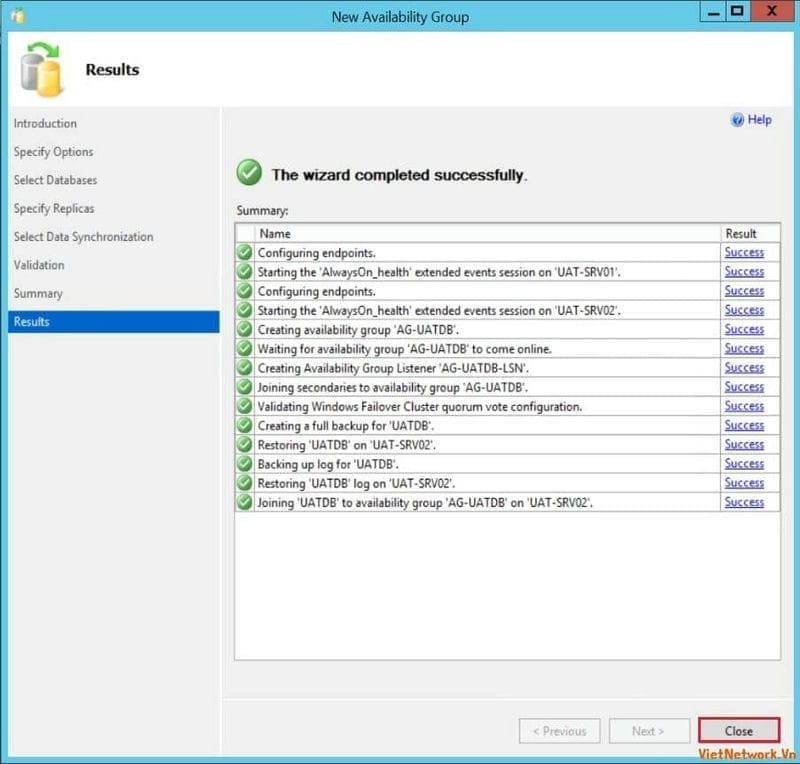
Task: Click the green check beside Backing up log for 'UATDB'
Action: (x=245, y=464)
